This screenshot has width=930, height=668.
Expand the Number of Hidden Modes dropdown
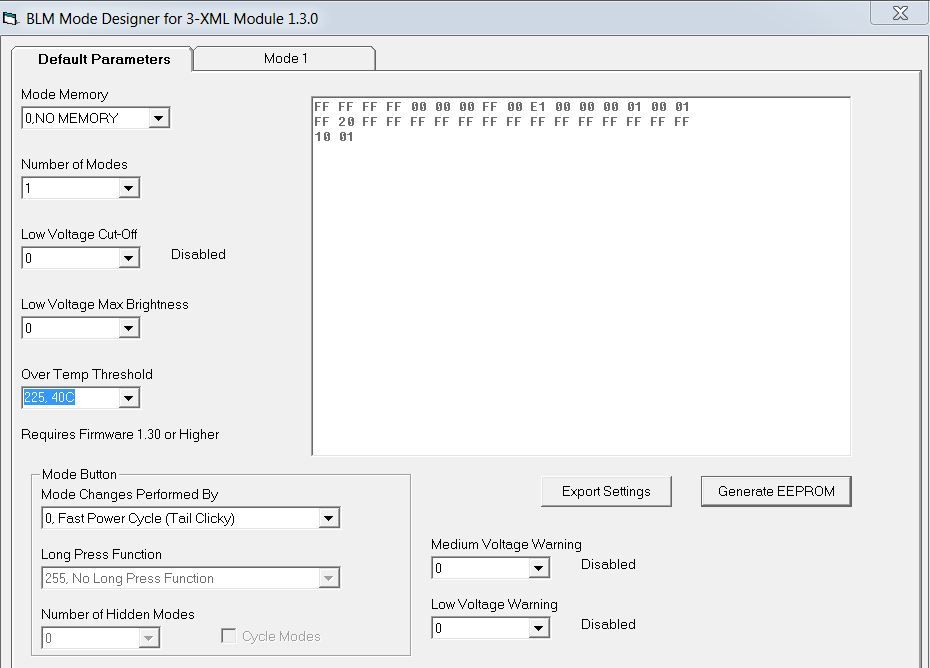coord(148,638)
